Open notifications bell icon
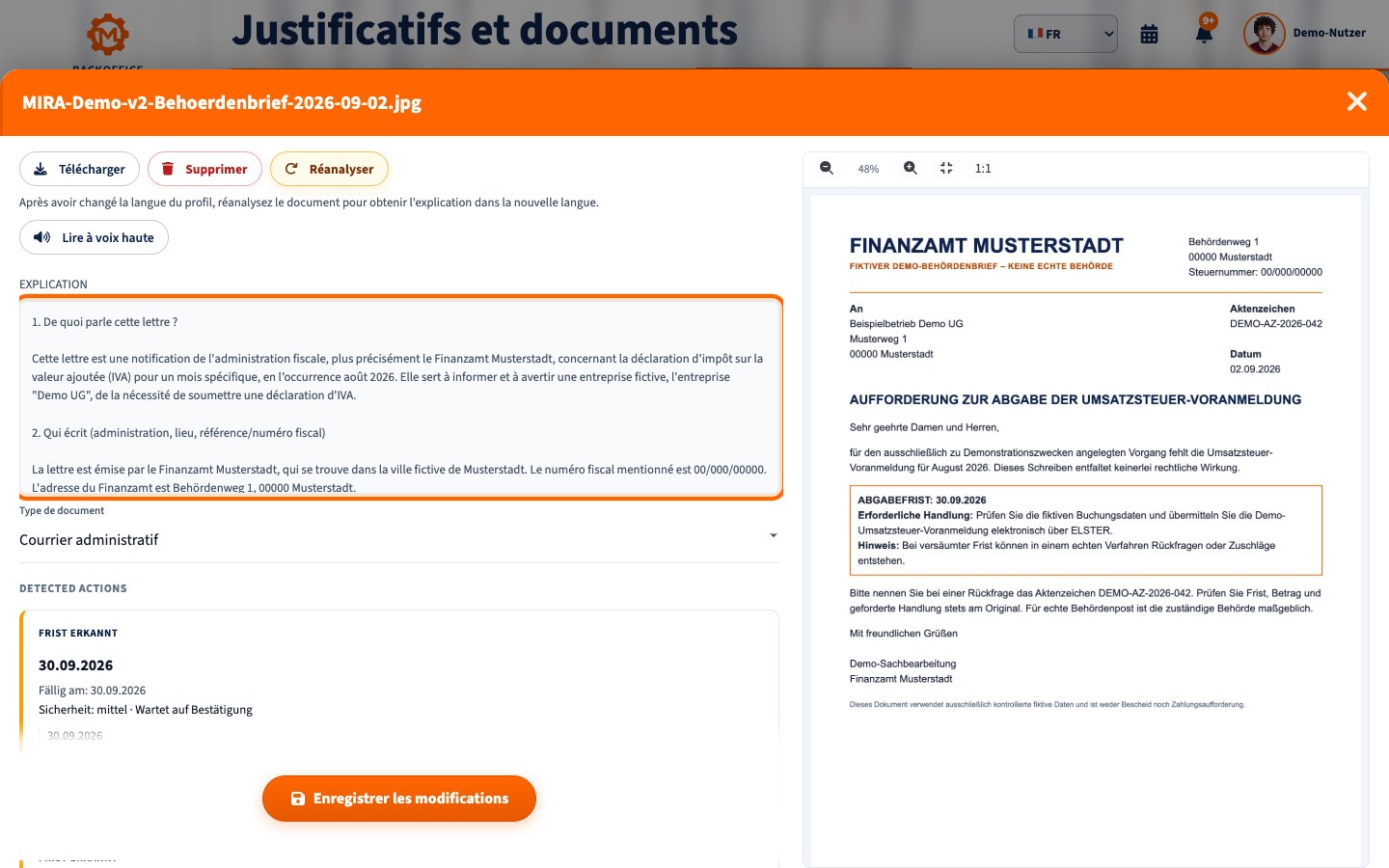1389x868 pixels. point(1204,34)
